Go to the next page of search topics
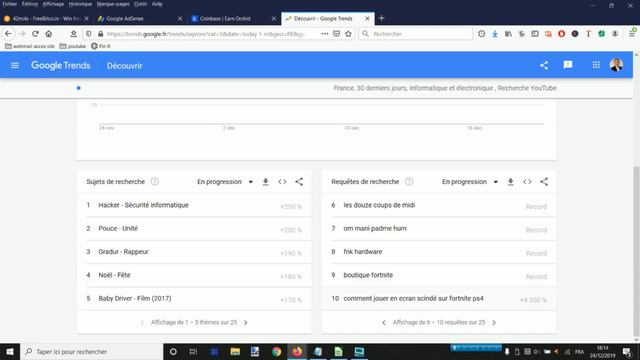The width and height of the screenshot is (640, 360). tap(246, 322)
